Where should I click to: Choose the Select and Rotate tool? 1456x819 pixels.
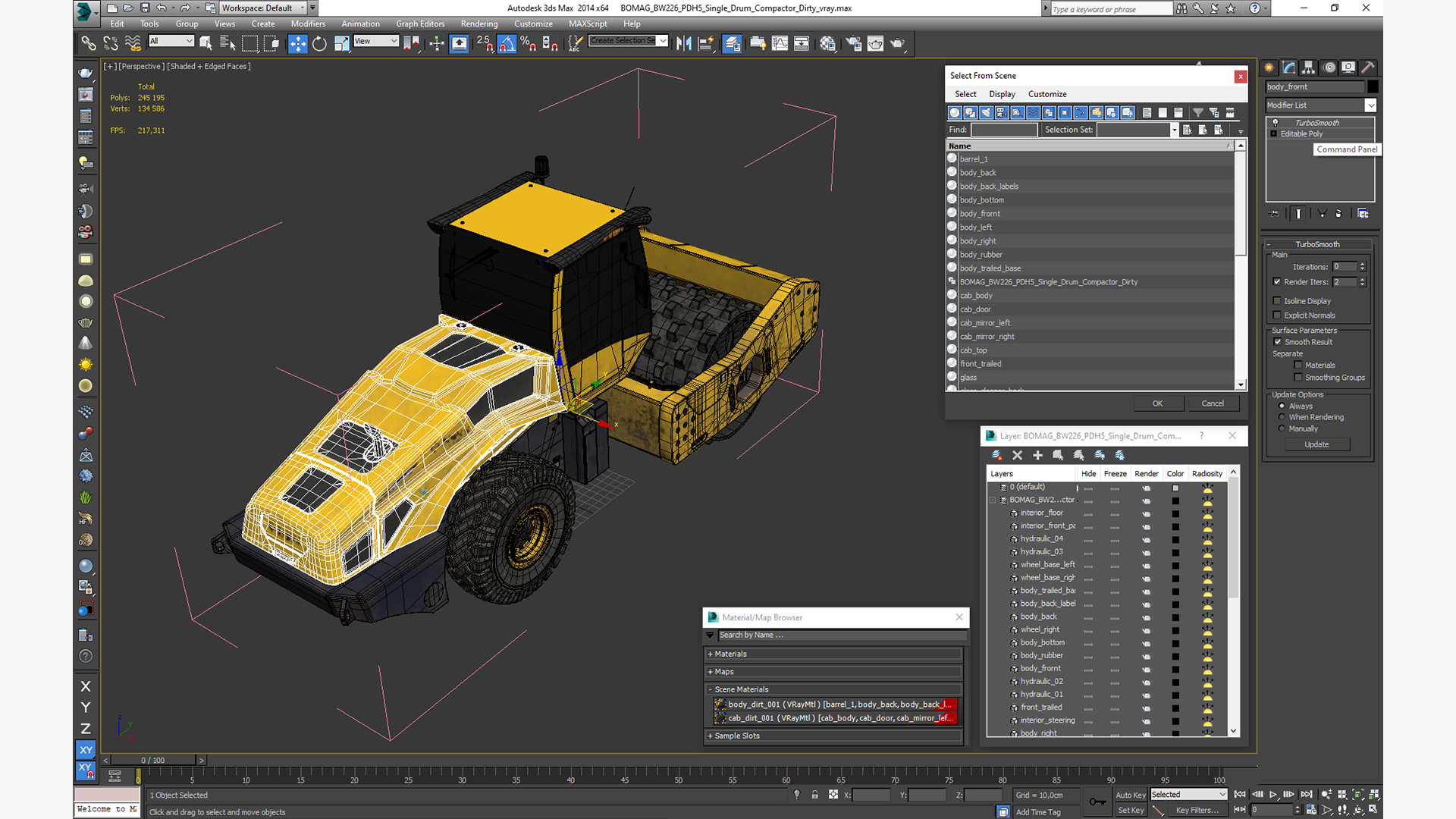[319, 43]
